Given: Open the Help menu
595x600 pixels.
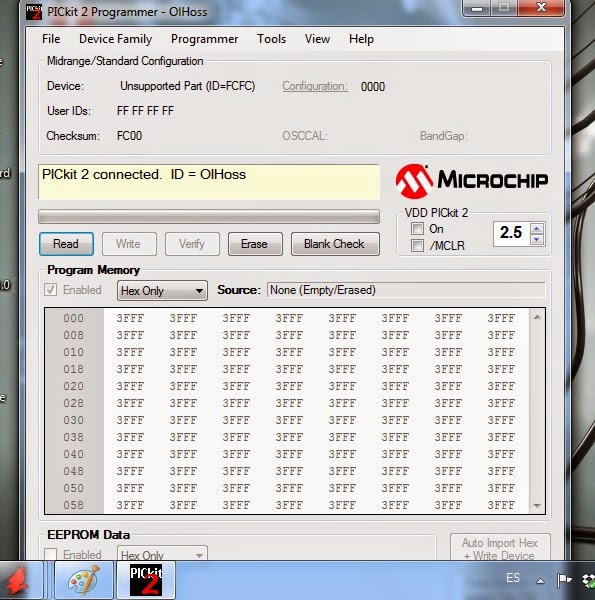Looking at the screenshot, I should (361, 39).
